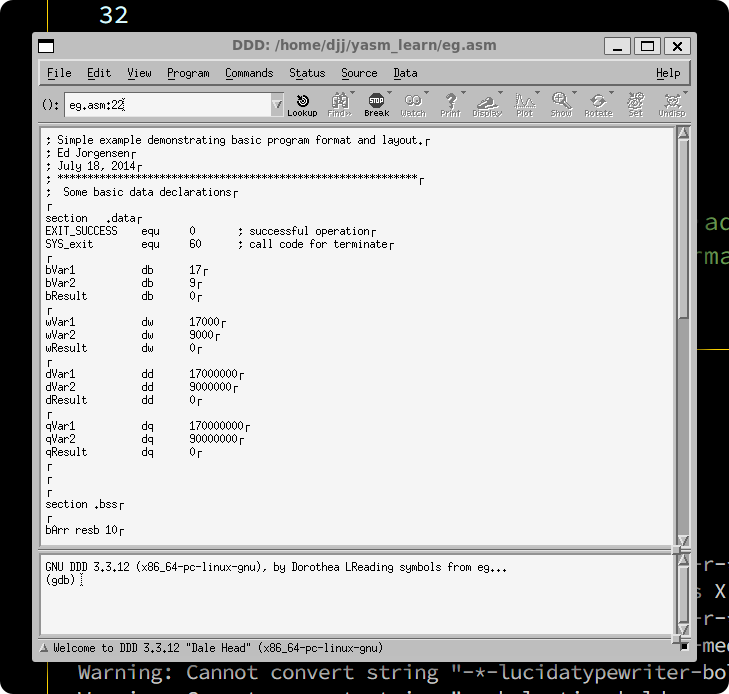Click the 'bVar2 db 9' line
Screen dimensions: 729x694
124,283
